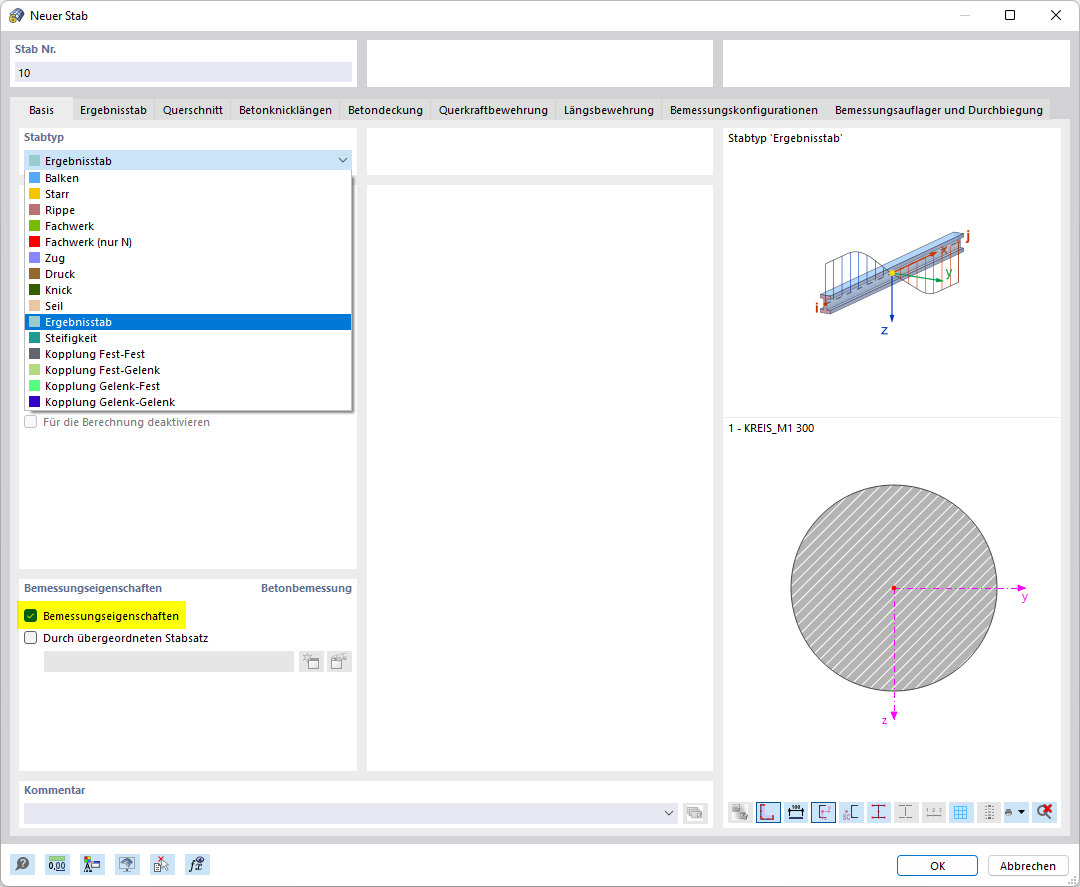This screenshot has width=1080, height=887.
Task: Choose Seil from the Stabtyp list
Action: (188, 306)
